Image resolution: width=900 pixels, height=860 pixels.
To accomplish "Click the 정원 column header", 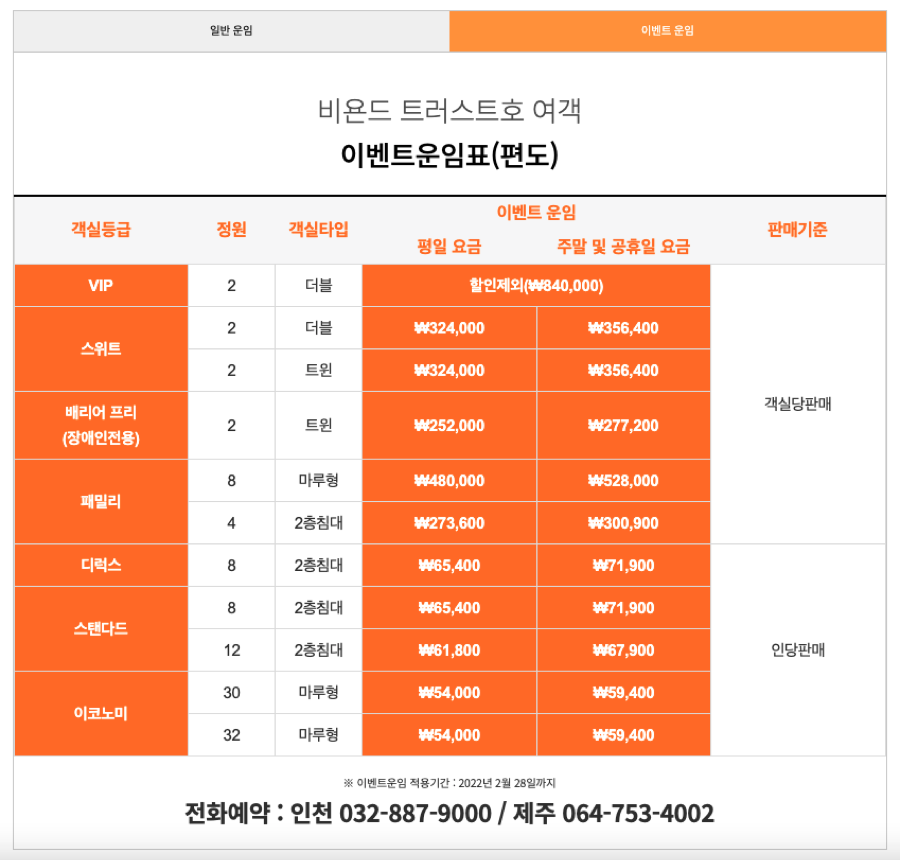I will pyautogui.click(x=231, y=230).
